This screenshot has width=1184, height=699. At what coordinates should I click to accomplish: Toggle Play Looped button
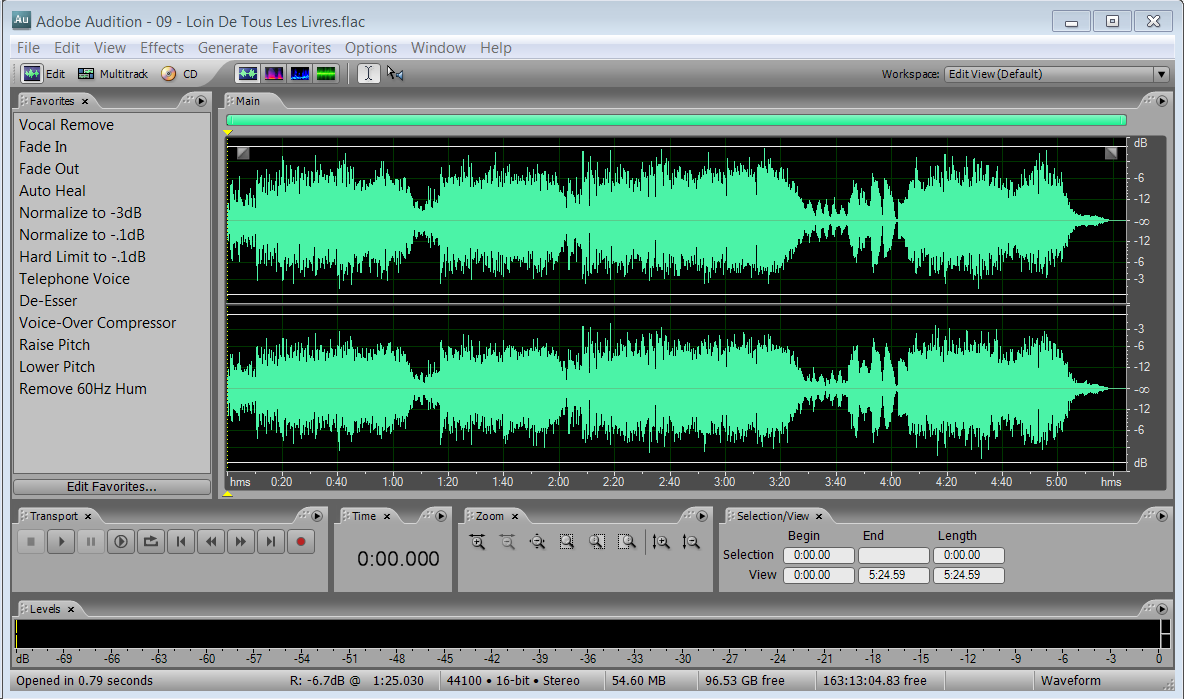tap(151, 541)
